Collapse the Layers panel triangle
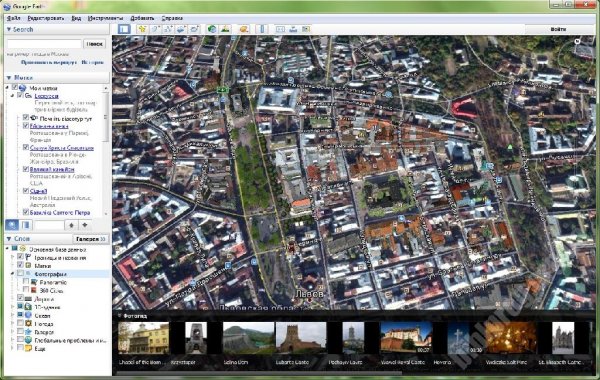600x380 pixels. click(x=8, y=239)
